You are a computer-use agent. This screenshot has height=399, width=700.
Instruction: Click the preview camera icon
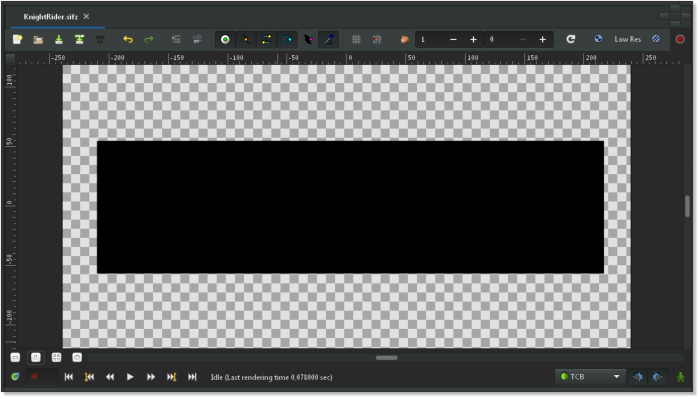(197, 39)
